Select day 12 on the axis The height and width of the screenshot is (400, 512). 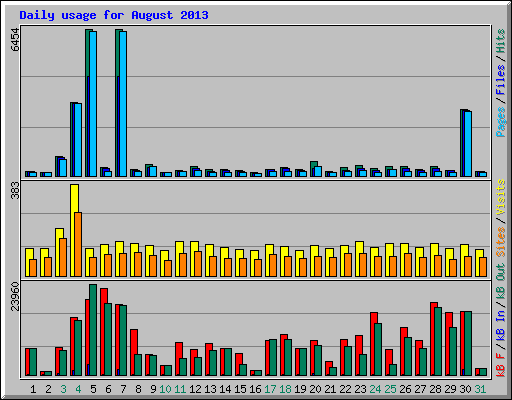(x=195, y=389)
